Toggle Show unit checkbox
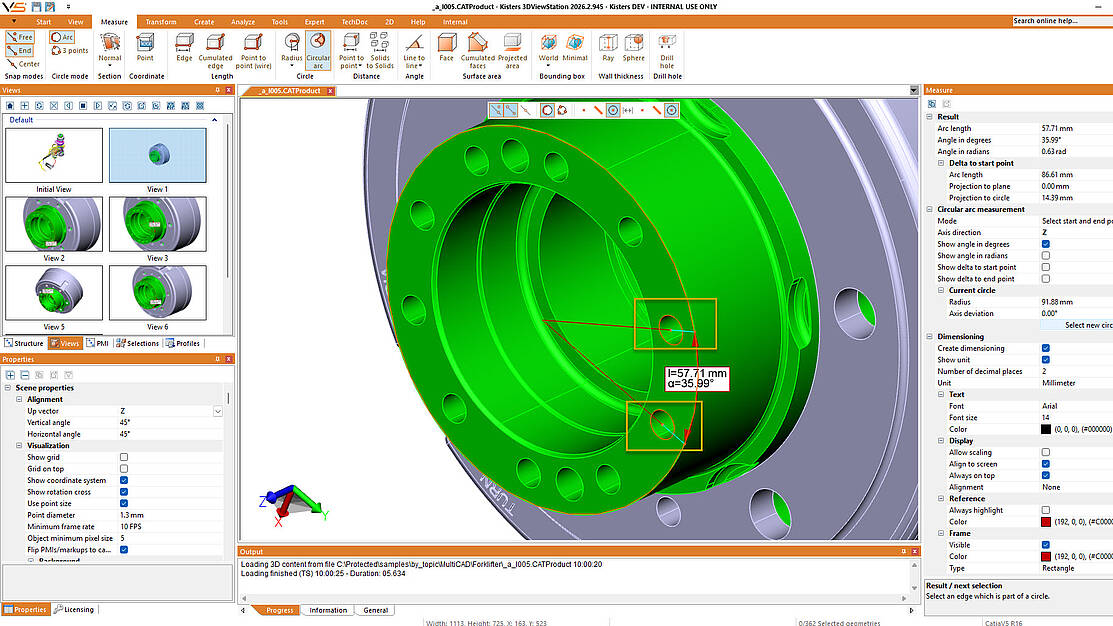The image size is (1113, 626). [1046, 360]
